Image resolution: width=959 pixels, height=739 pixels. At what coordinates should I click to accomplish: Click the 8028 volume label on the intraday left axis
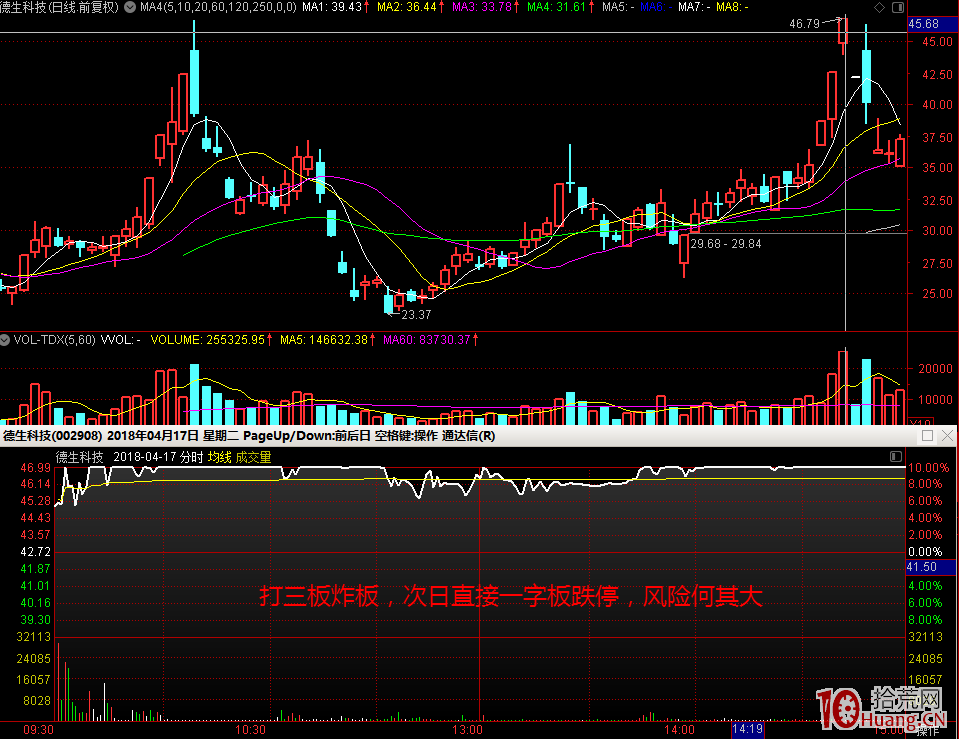pyautogui.click(x=37, y=700)
